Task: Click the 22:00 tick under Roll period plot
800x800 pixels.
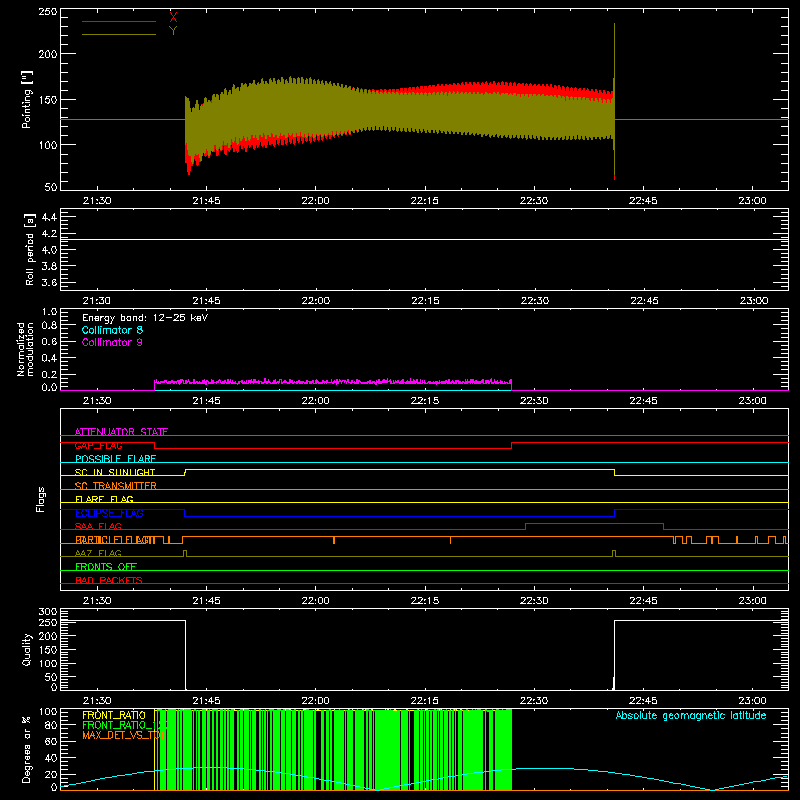Action: pos(315,301)
